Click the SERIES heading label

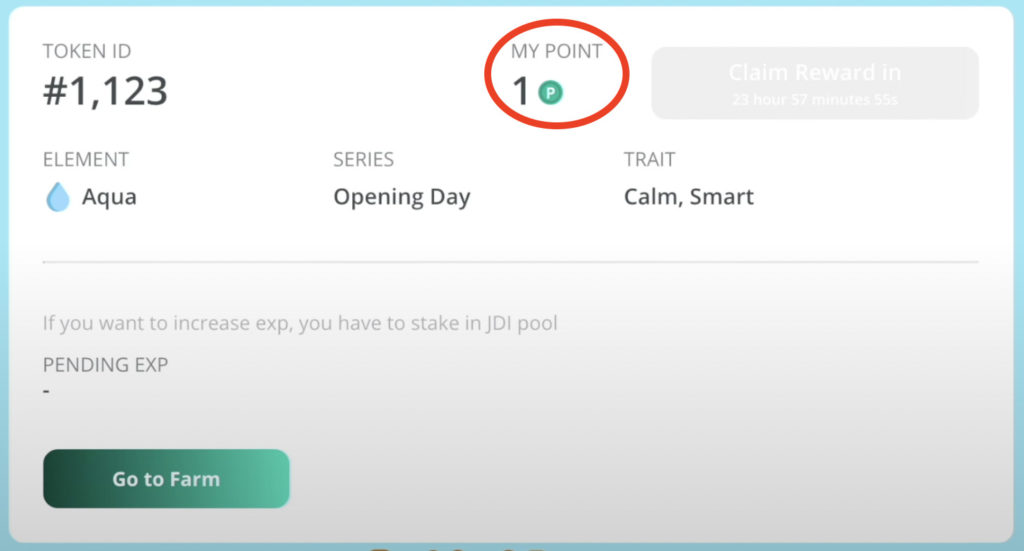pyautogui.click(x=364, y=159)
